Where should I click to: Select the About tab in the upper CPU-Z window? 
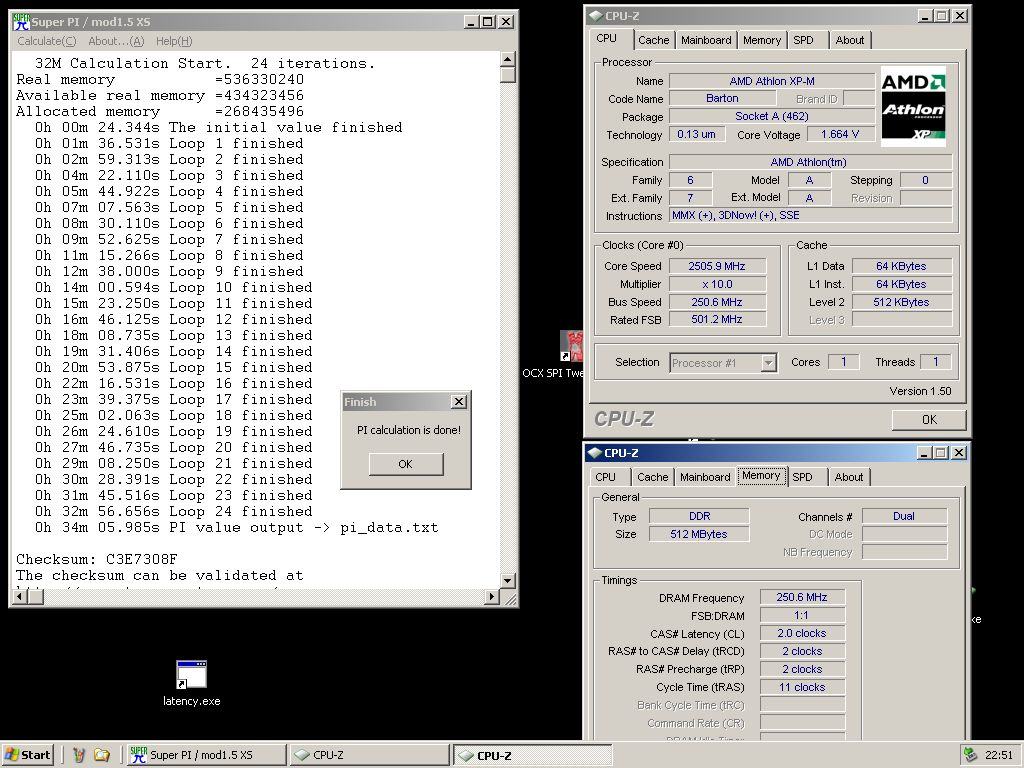[x=850, y=40]
